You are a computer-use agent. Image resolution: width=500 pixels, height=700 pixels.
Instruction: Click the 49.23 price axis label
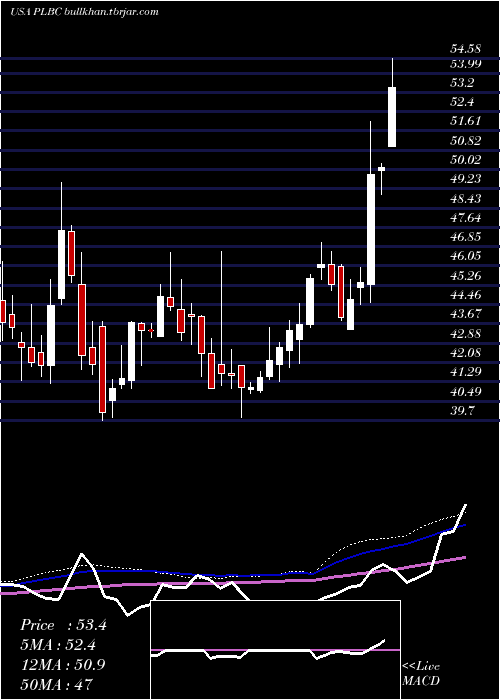click(465, 179)
